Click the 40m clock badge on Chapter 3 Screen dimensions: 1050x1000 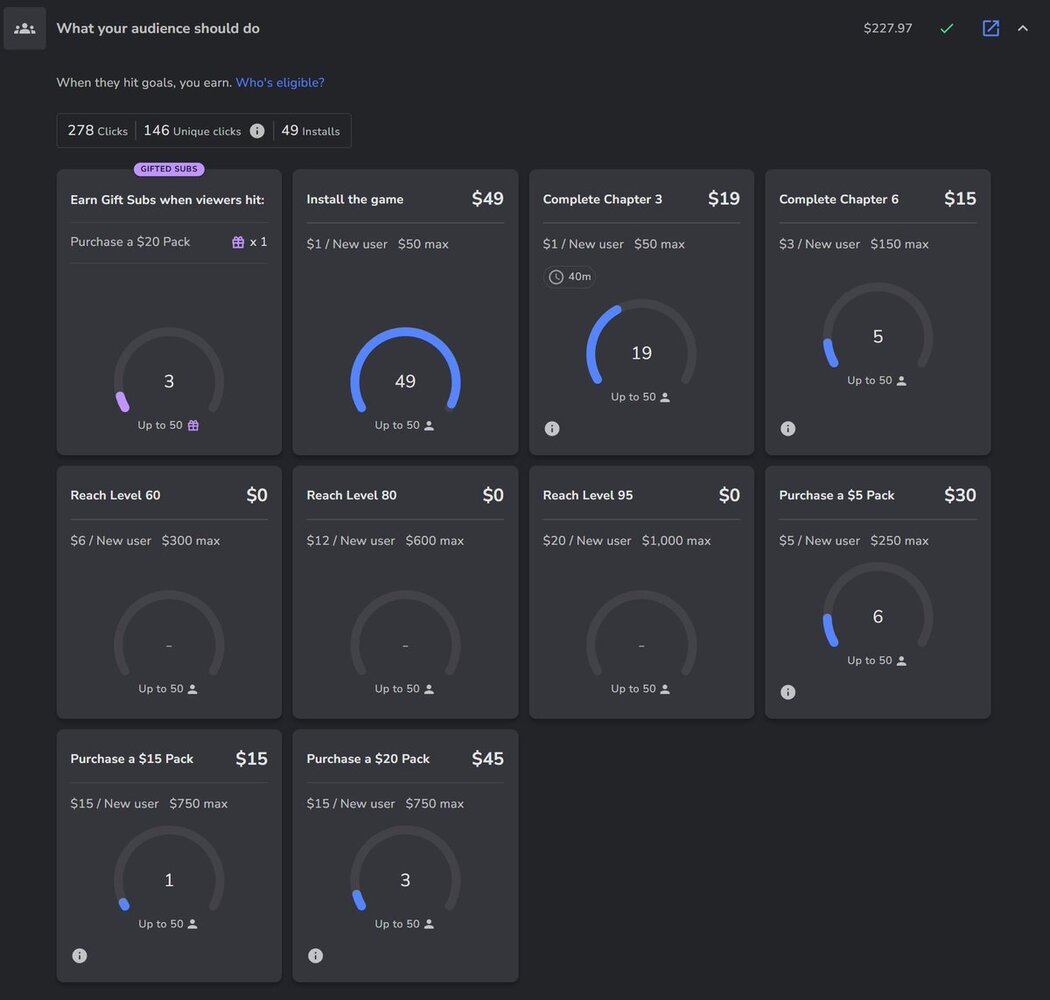click(x=570, y=277)
